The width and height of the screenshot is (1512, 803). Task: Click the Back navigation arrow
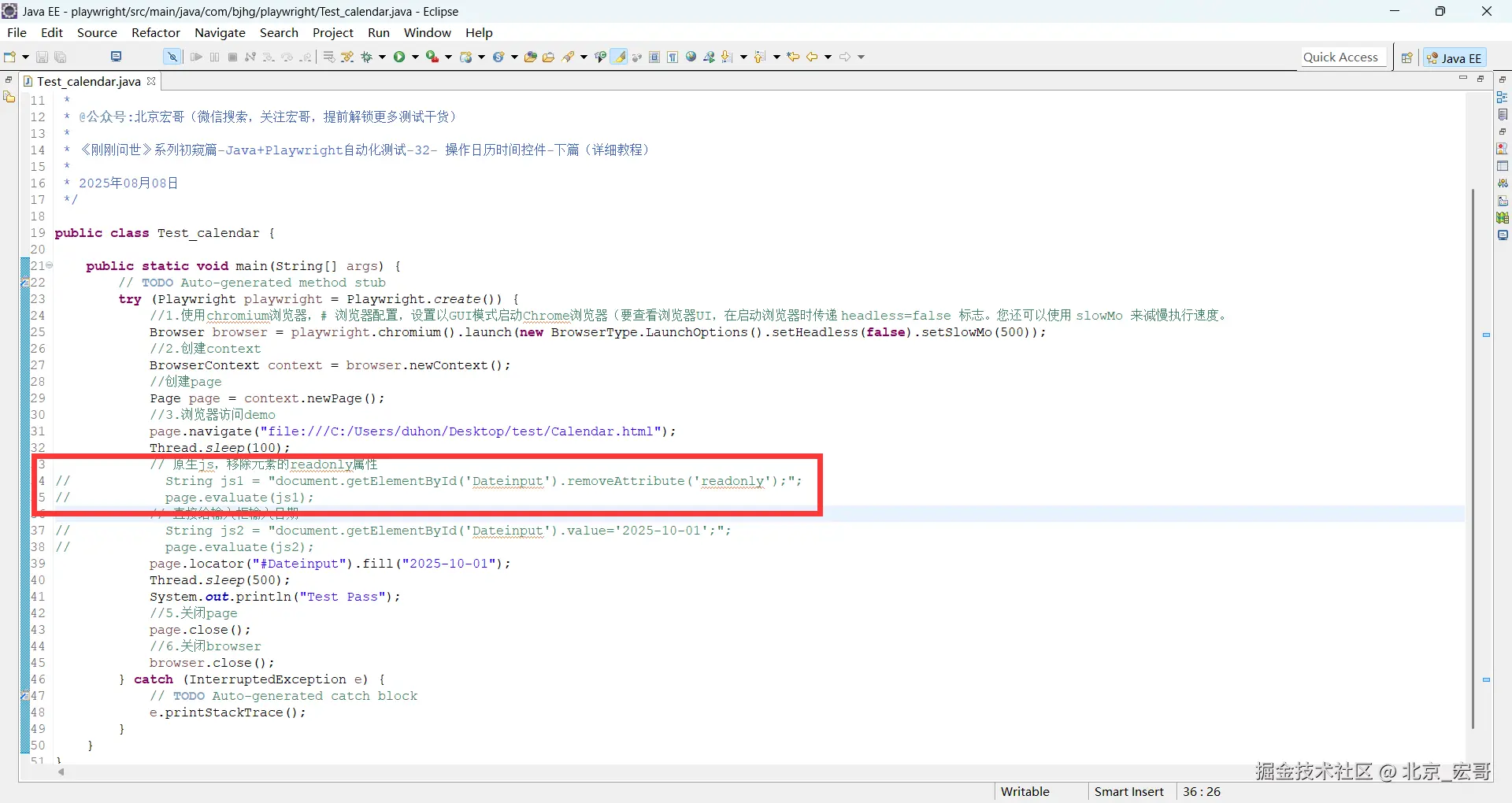pos(812,57)
